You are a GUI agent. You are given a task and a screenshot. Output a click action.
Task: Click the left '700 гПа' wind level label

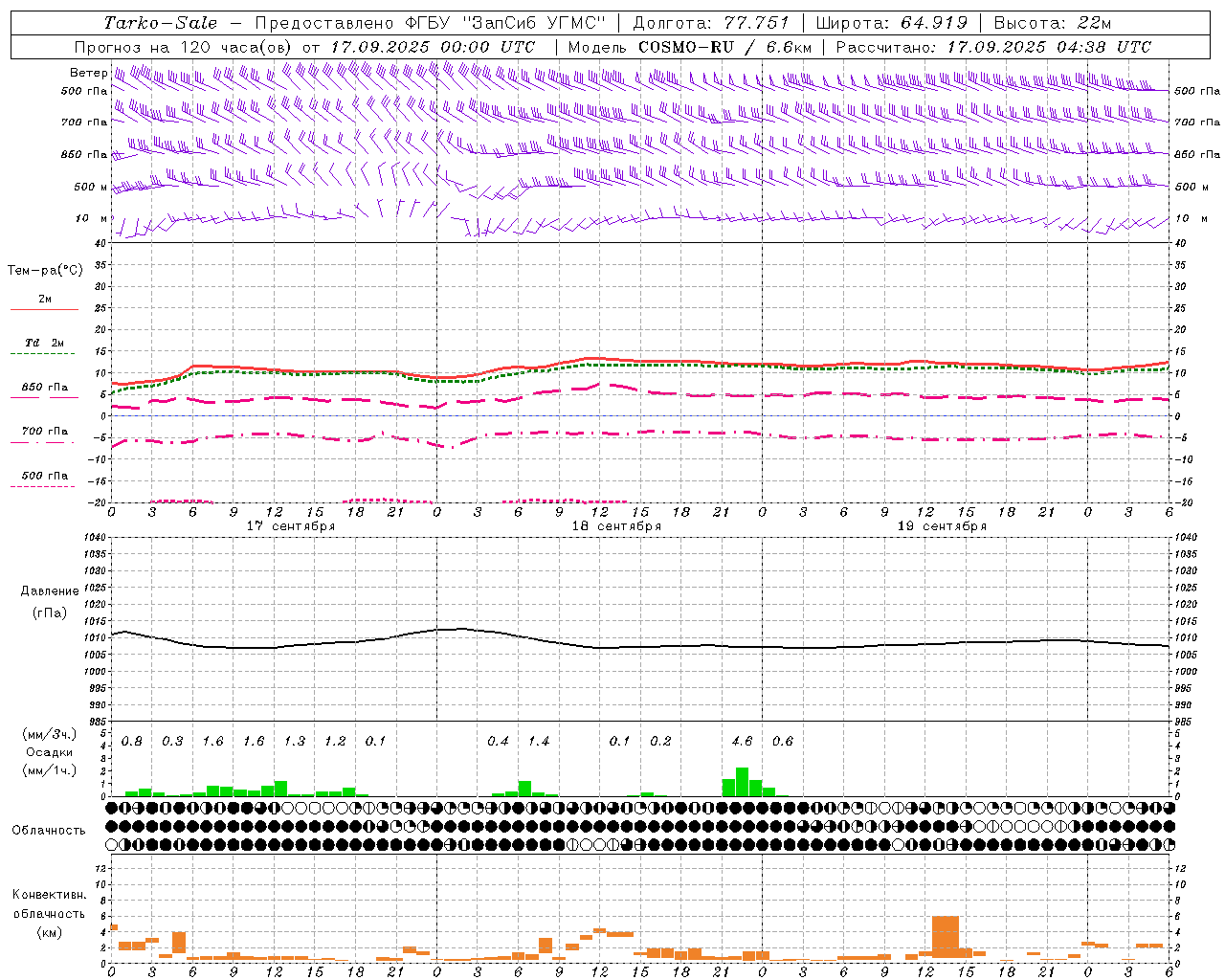[84, 122]
